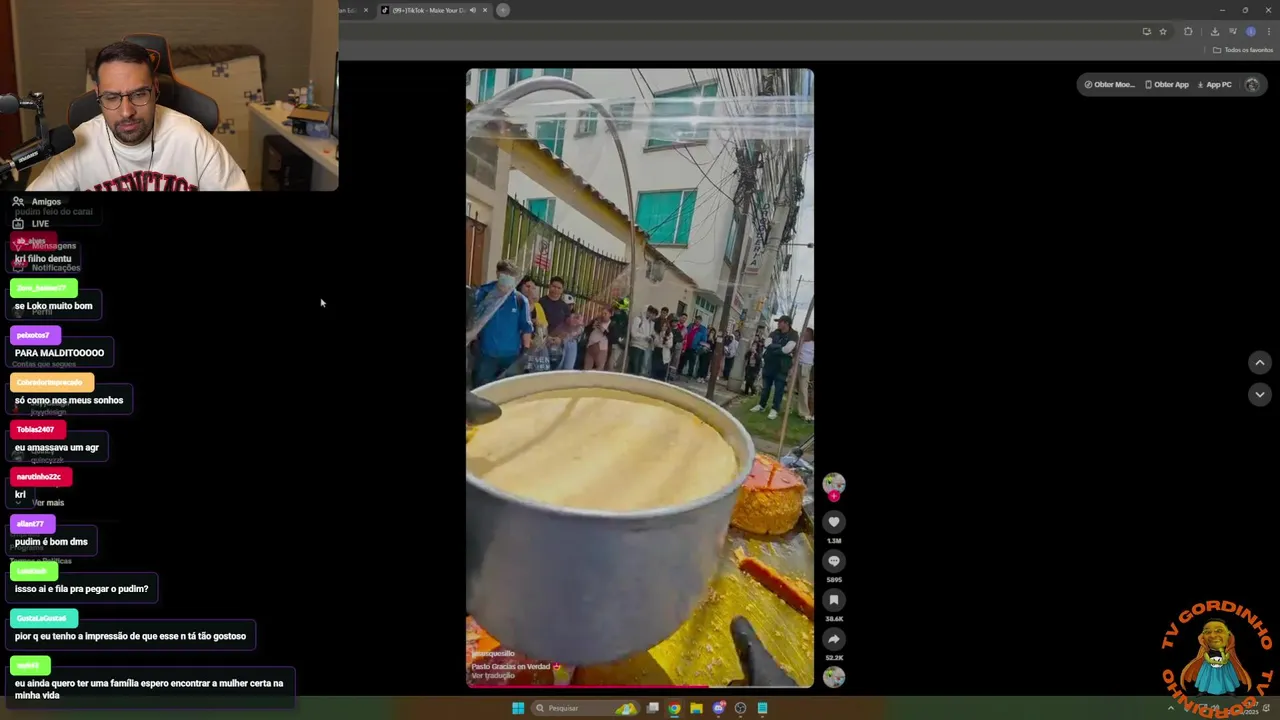This screenshot has height=720, width=1280.
Task: Share the TikTok video with arrow icon
Action: (x=834, y=639)
